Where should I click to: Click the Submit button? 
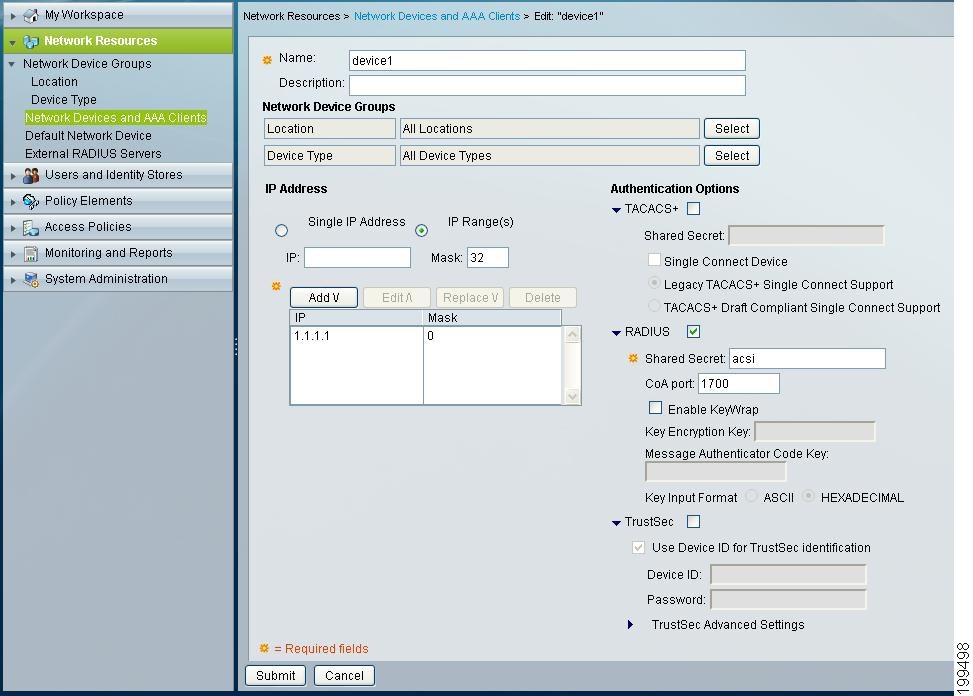(x=275, y=675)
